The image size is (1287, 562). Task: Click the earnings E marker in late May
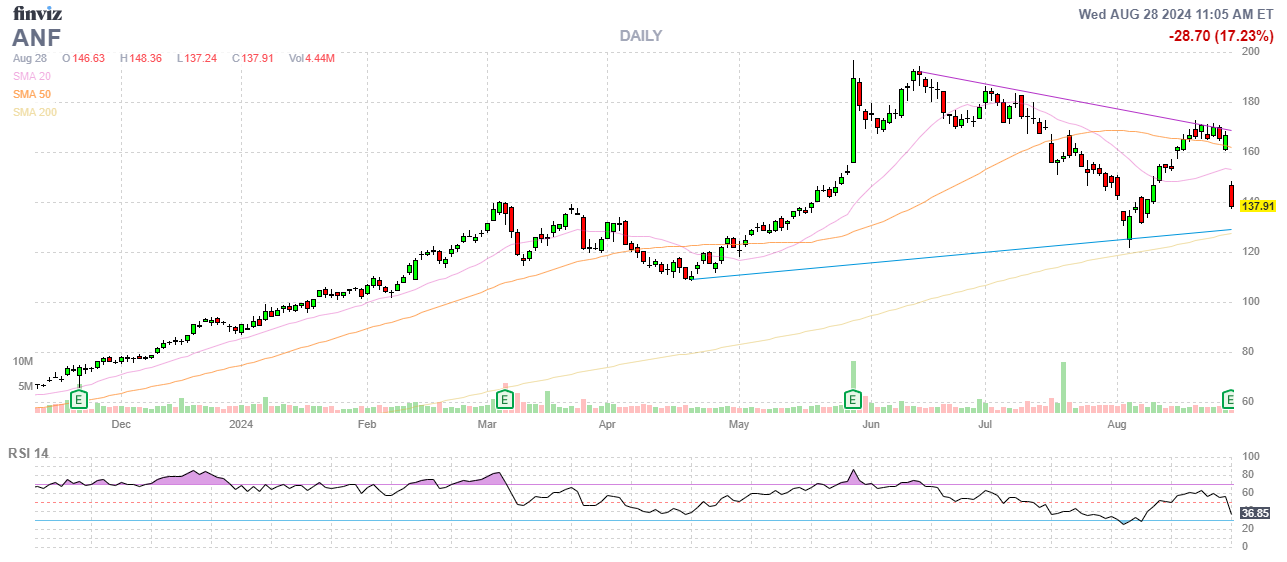point(853,400)
